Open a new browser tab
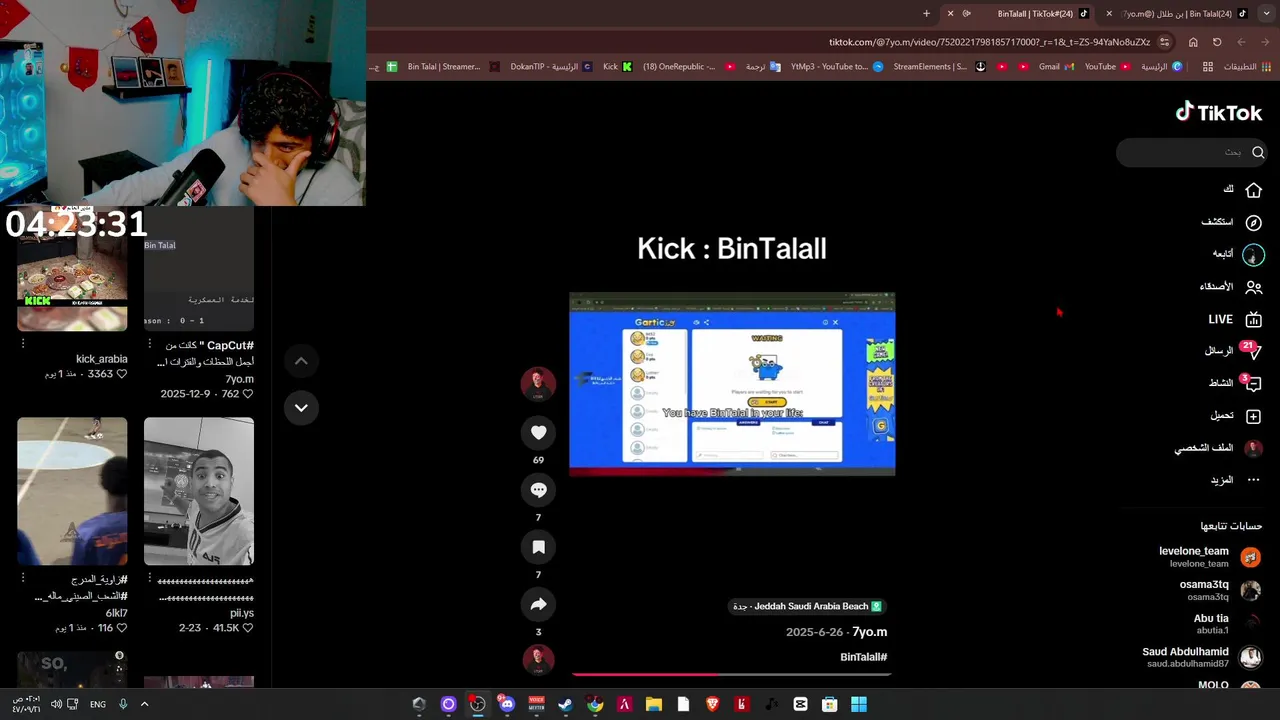Viewport: 1280px width, 720px height. click(x=926, y=13)
